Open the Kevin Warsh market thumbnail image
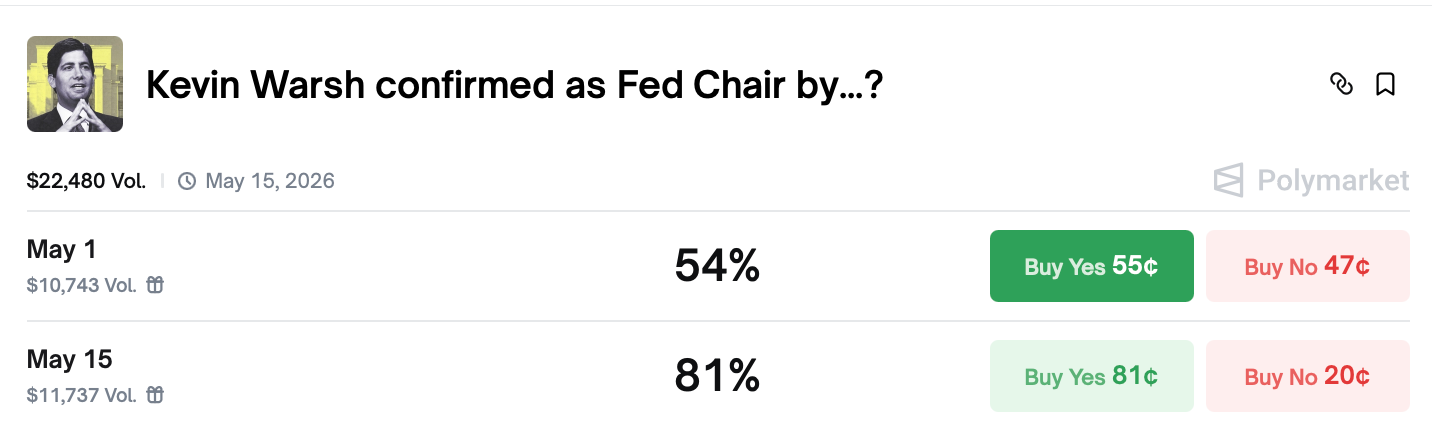This screenshot has width=1432, height=448. click(75, 84)
